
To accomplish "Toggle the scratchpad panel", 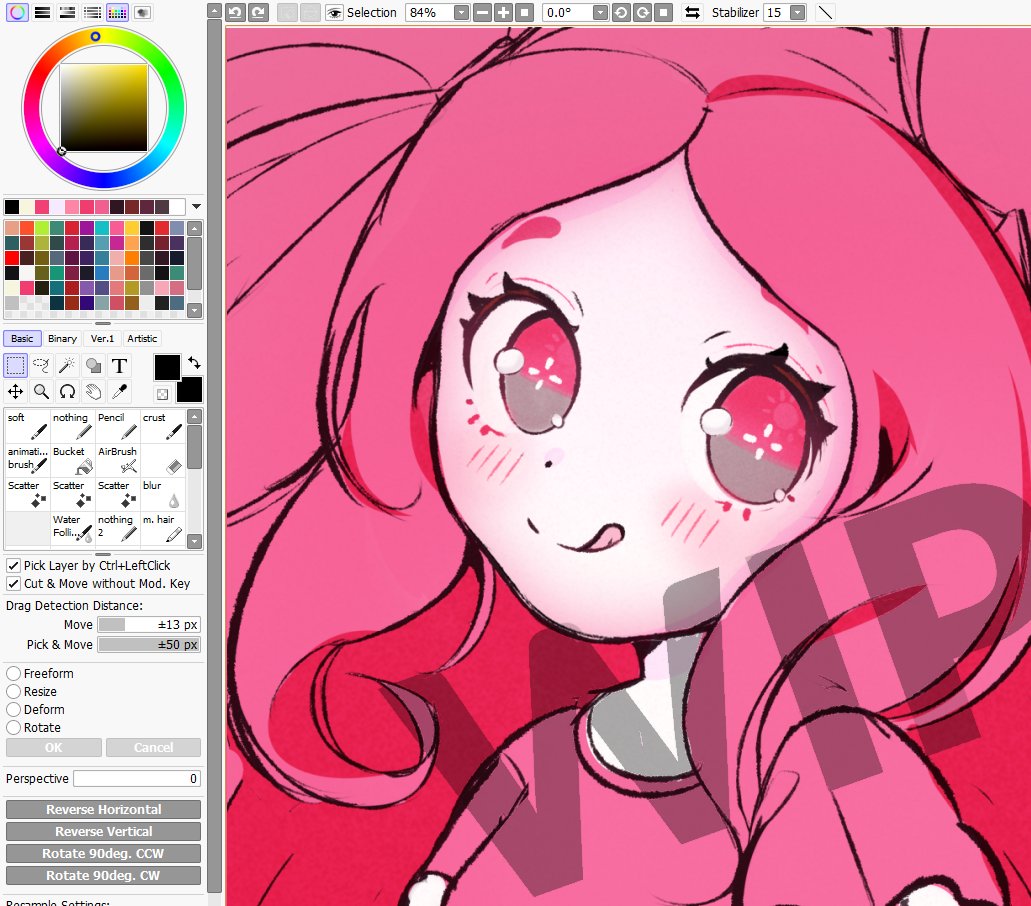I will [x=142, y=12].
